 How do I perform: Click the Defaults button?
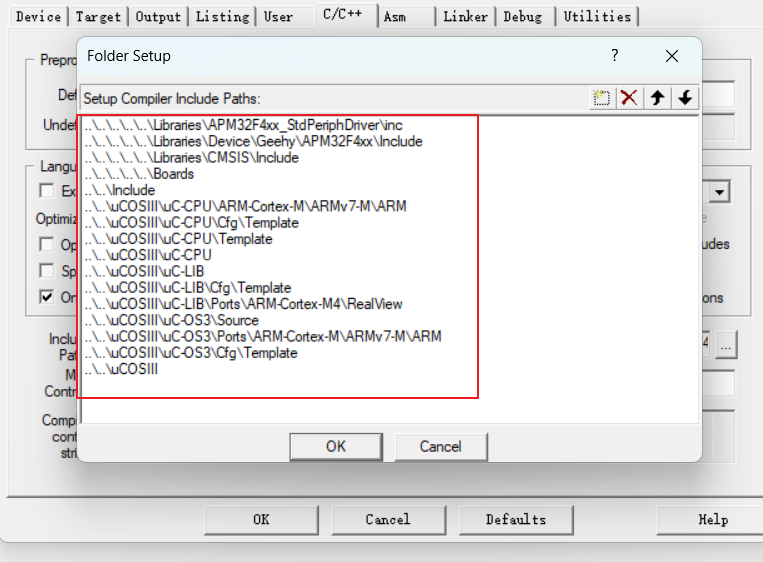click(516, 520)
